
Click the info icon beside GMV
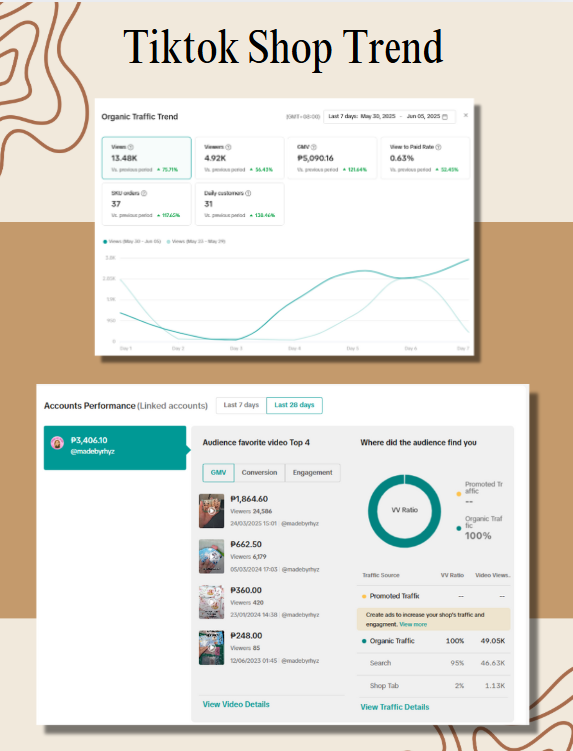pos(314,147)
